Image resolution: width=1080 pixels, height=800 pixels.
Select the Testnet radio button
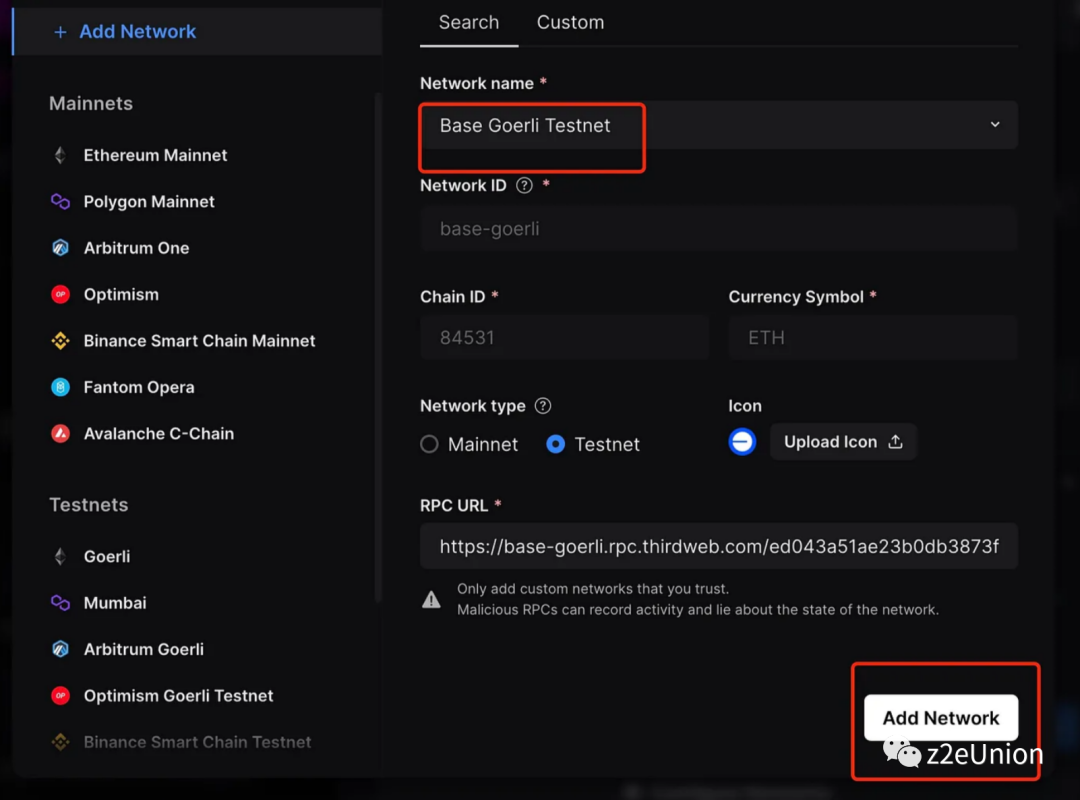556,444
